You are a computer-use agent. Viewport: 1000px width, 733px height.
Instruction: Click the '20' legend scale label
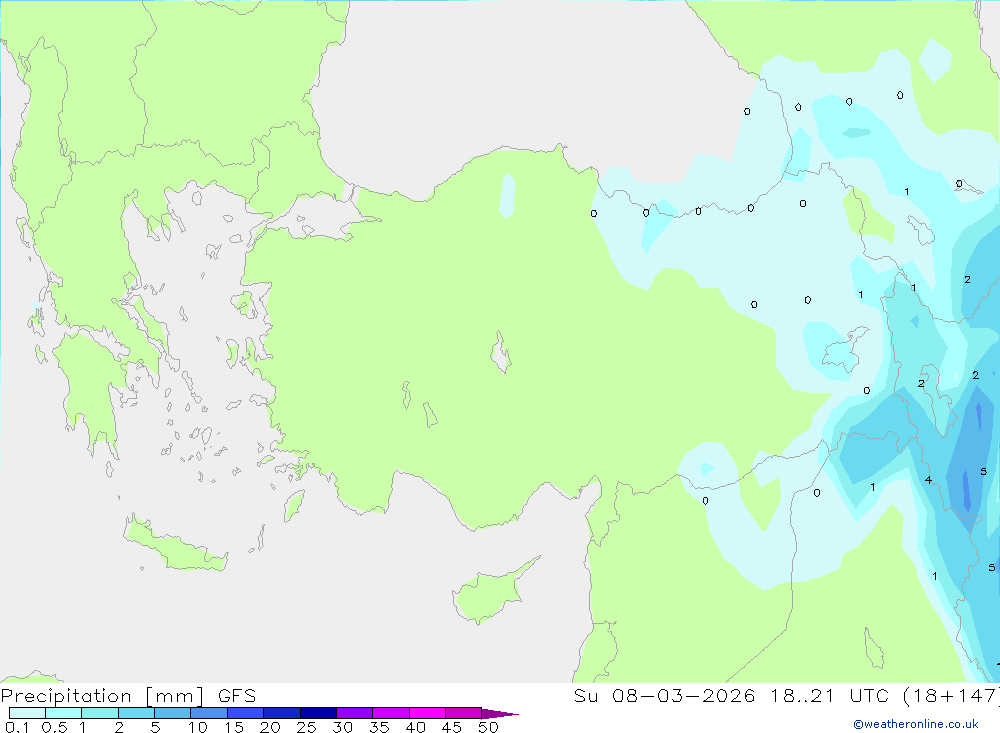[x=270, y=727]
